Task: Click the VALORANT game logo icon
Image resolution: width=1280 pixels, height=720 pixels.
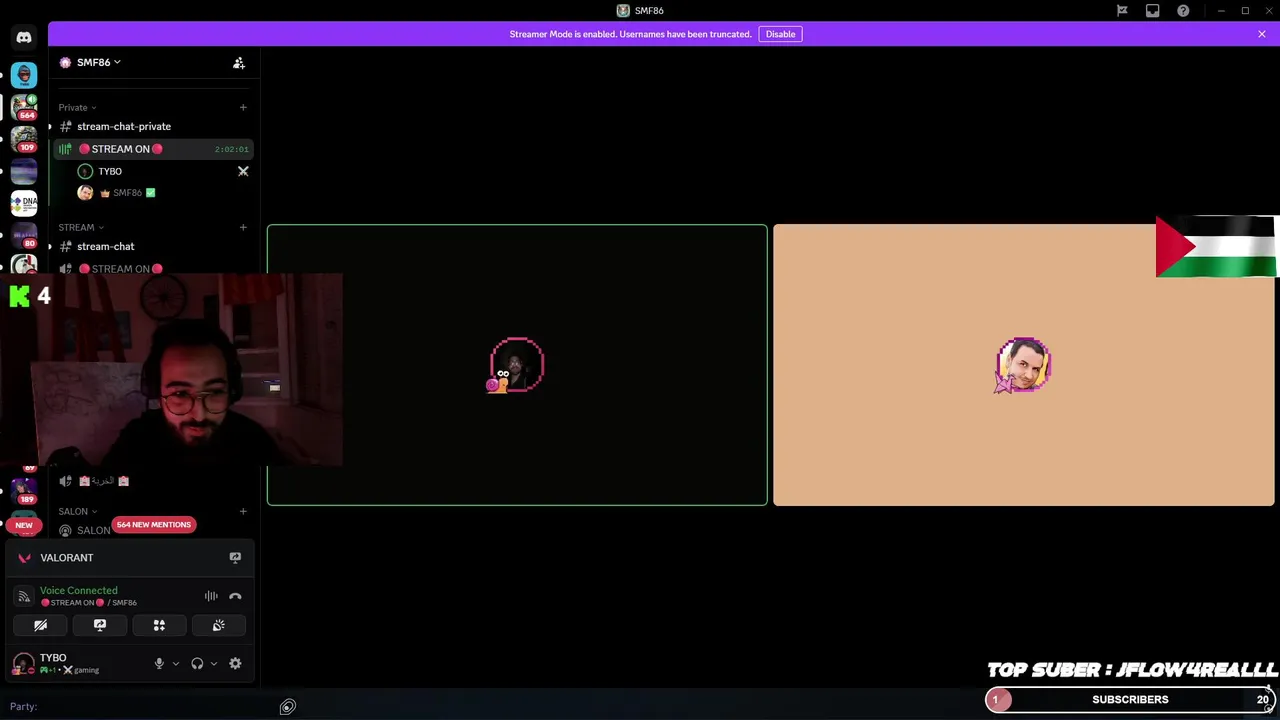Action: [x=24, y=558]
